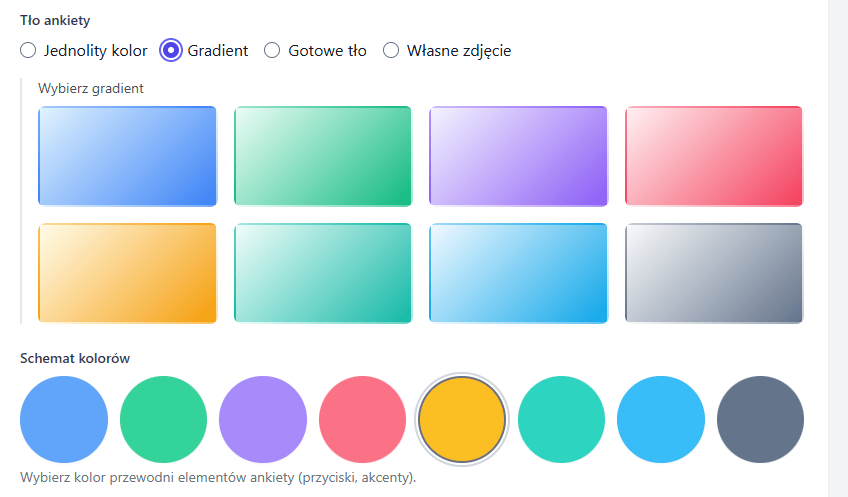Select the "Gradient" background radio option

point(171,50)
